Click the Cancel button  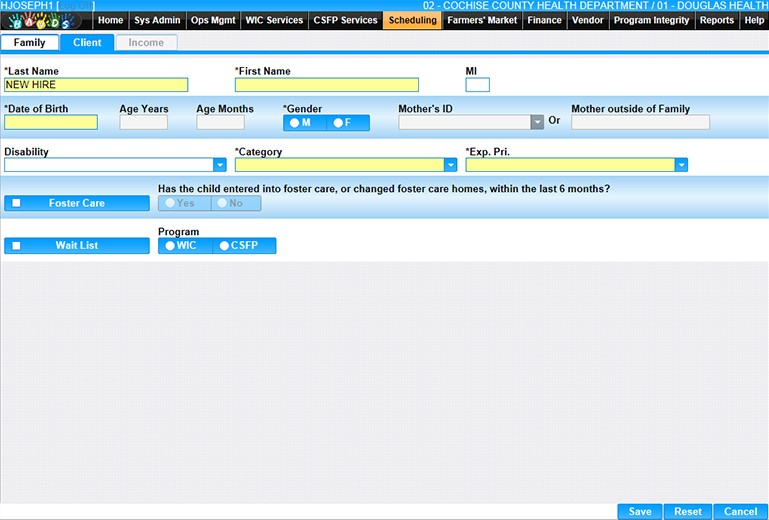[740, 511]
